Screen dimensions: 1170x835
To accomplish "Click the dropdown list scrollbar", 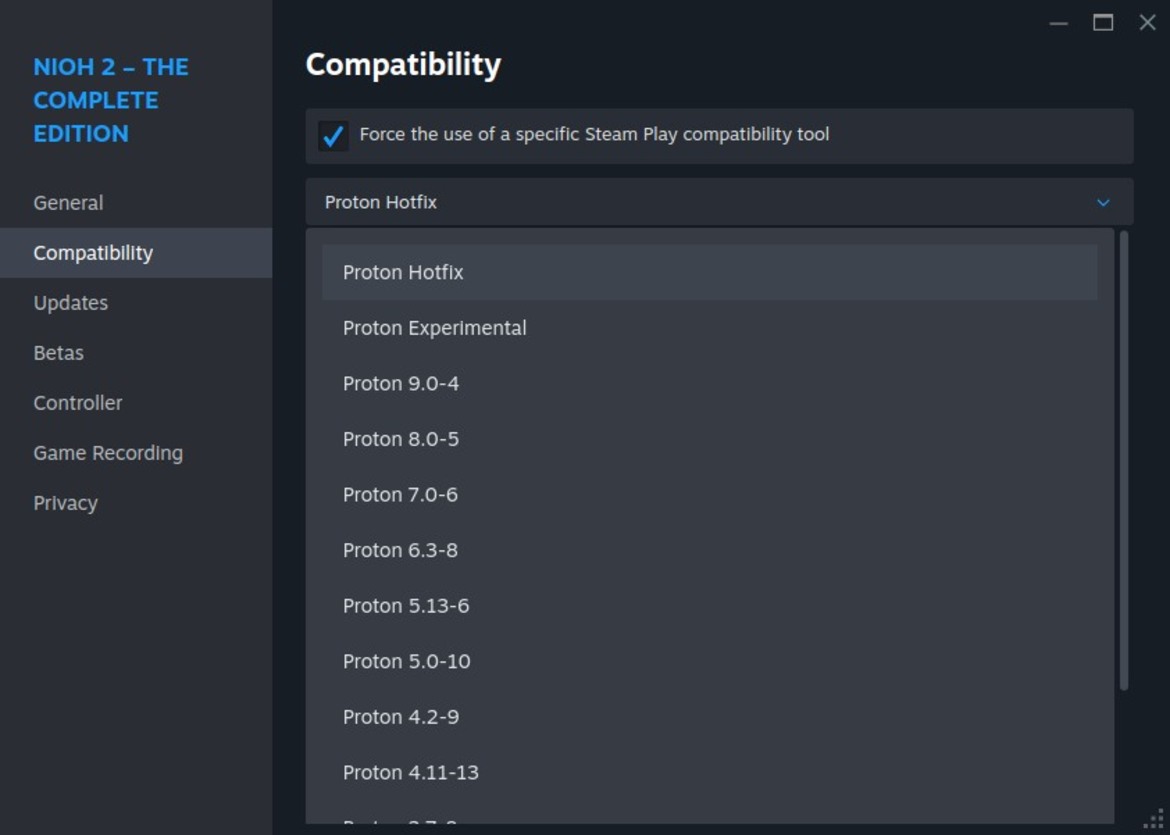I will (1124, 460).
